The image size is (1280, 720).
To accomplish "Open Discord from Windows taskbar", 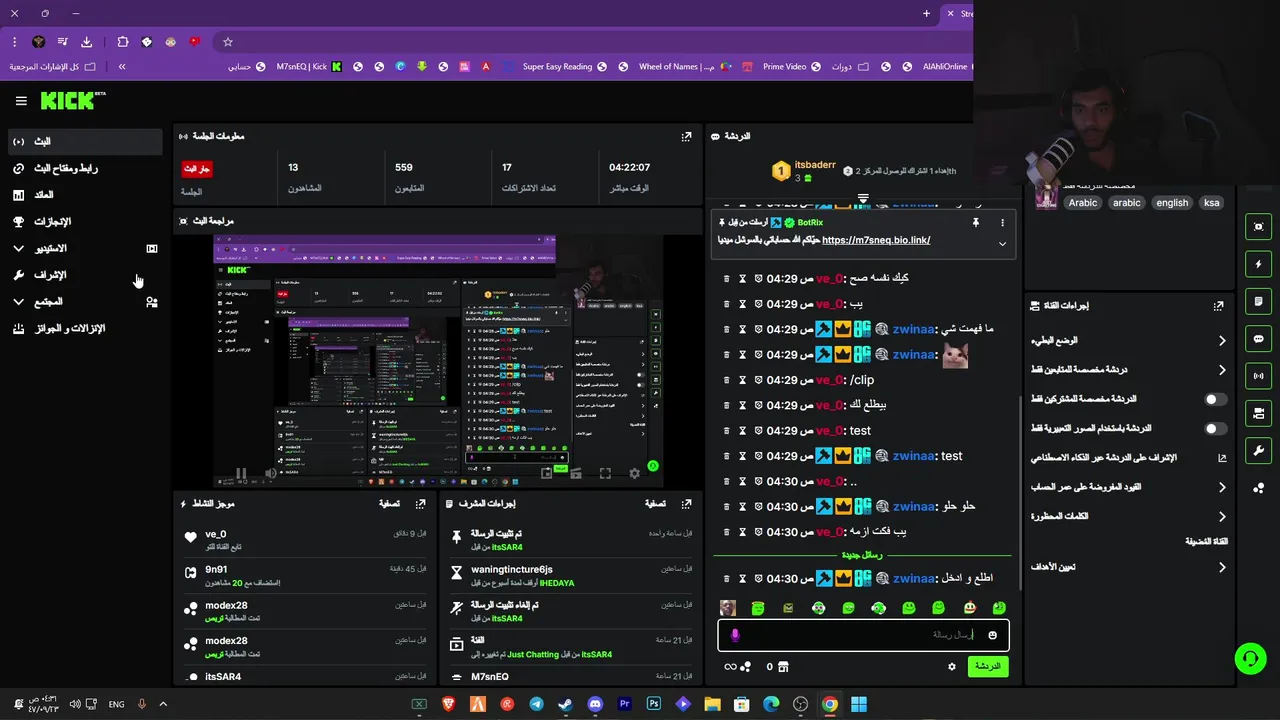I will [595, 704].
